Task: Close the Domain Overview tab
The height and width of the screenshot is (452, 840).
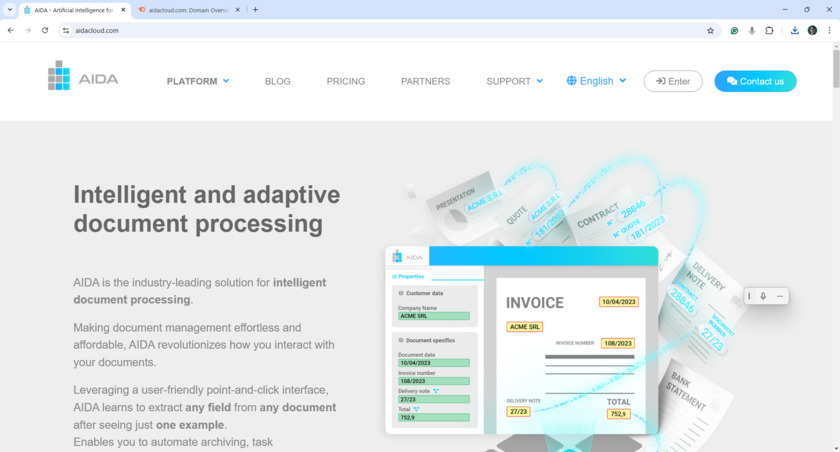Action: pos(237,10)
